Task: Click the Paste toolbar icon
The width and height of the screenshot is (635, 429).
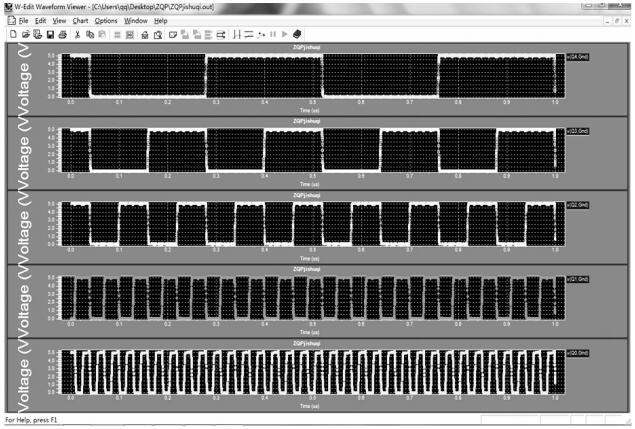Action: 102,35
